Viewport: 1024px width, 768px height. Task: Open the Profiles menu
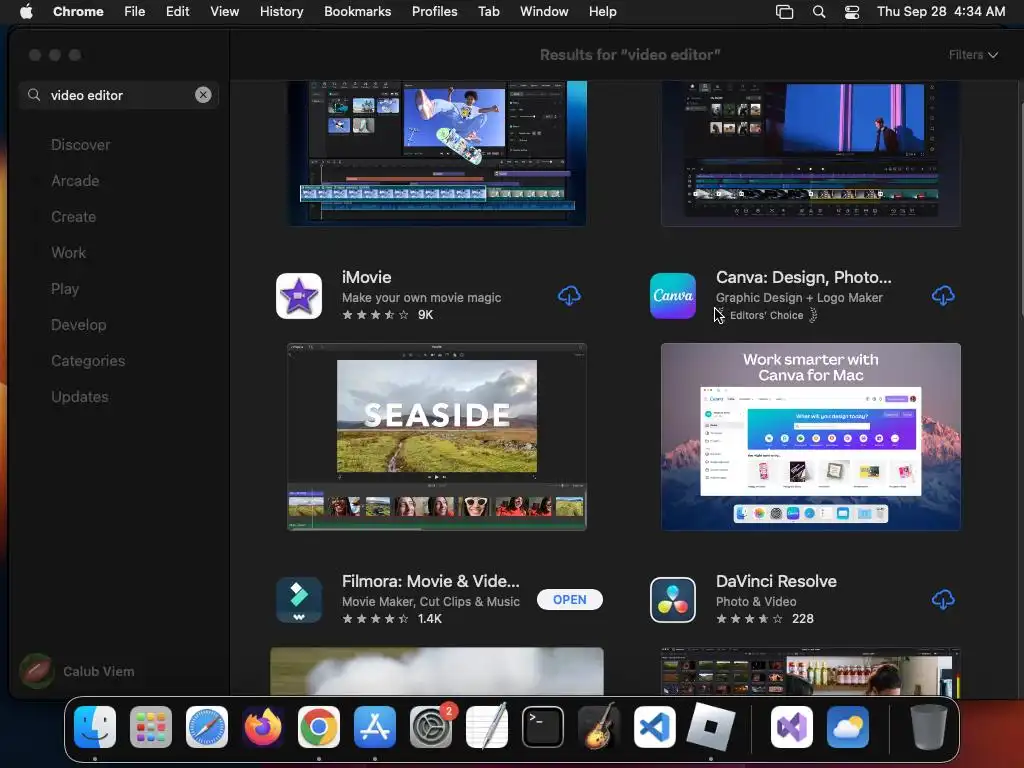click(x=434, y=12)
